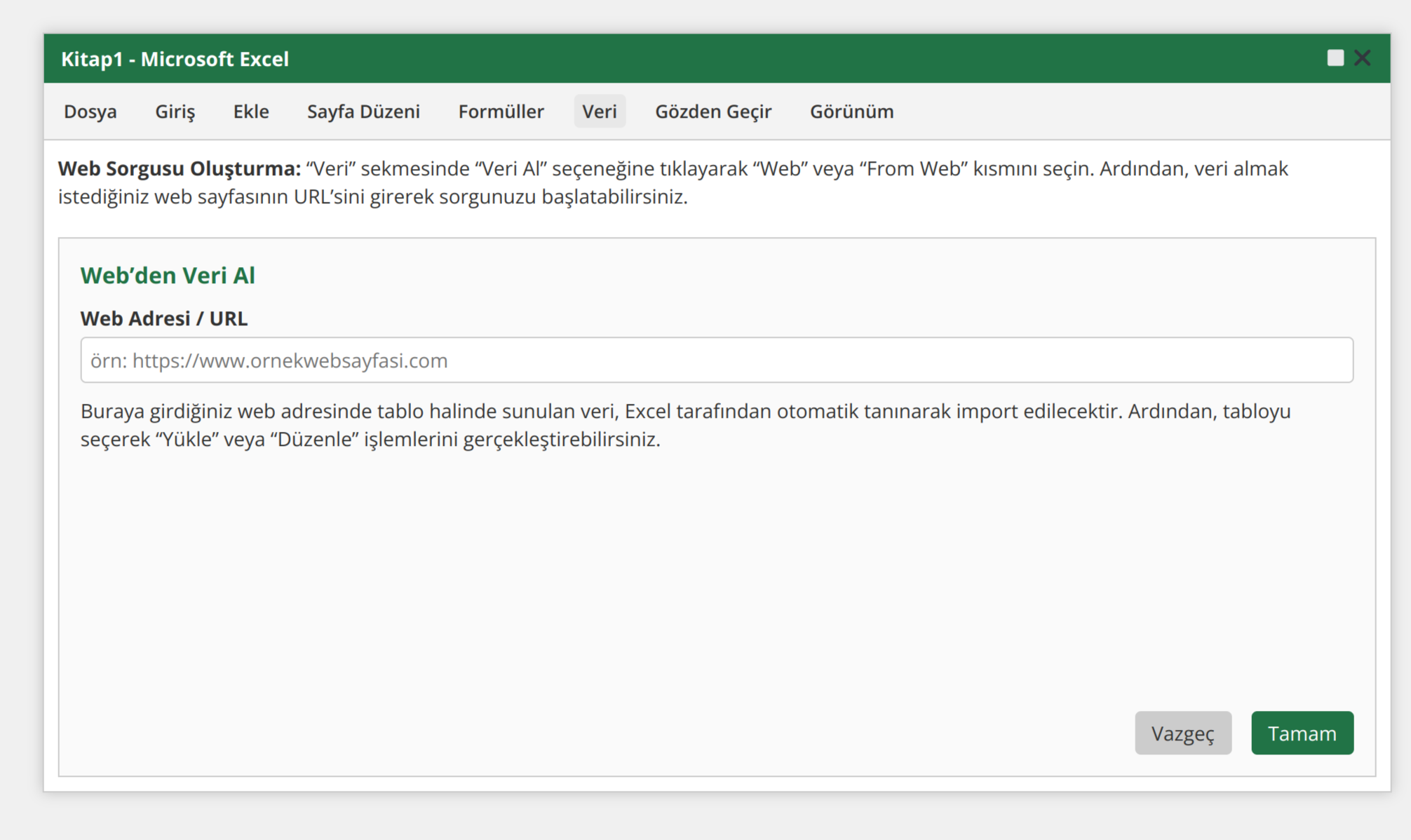The width and height of the screenshot is (1411, 840).
Task: Cancel using the Vazgeç button
Action: (x=1183, y=733)
